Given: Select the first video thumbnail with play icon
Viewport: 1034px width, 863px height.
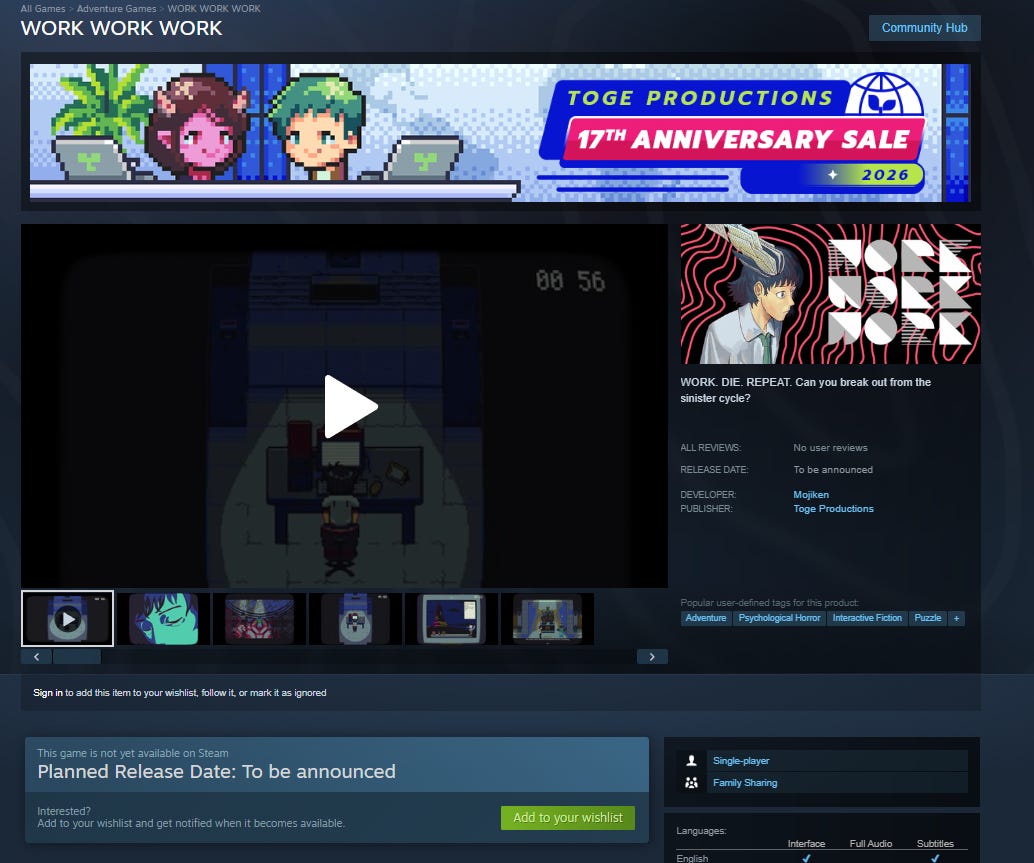Looking at the screenshot, I should tap(67, 618).
